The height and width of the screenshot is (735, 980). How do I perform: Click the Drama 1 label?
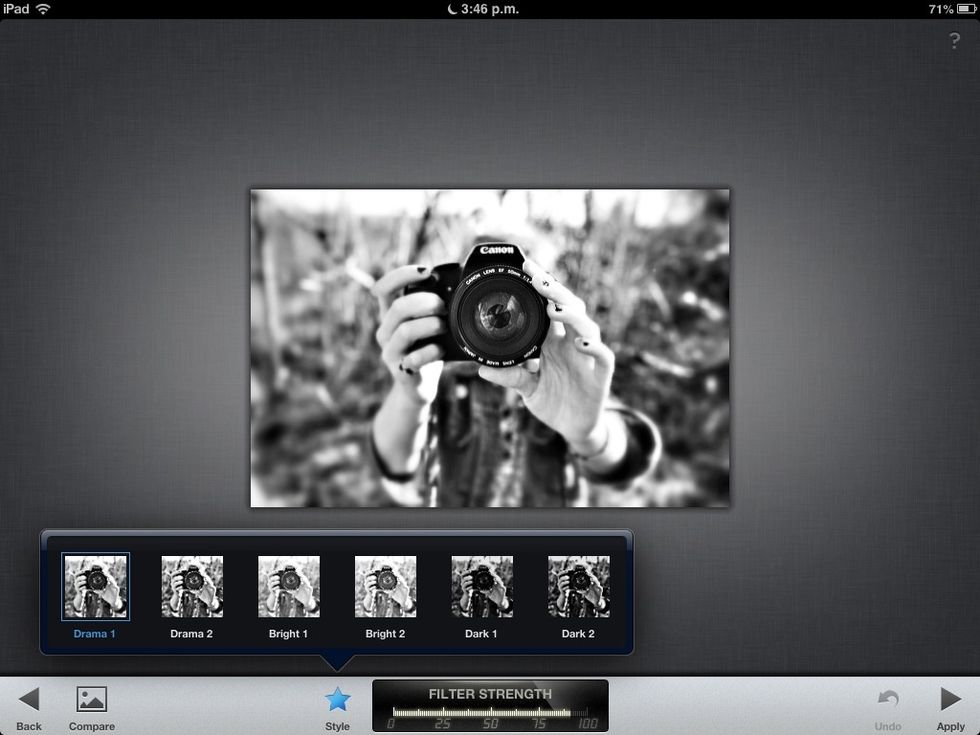(x=94, y=634)
